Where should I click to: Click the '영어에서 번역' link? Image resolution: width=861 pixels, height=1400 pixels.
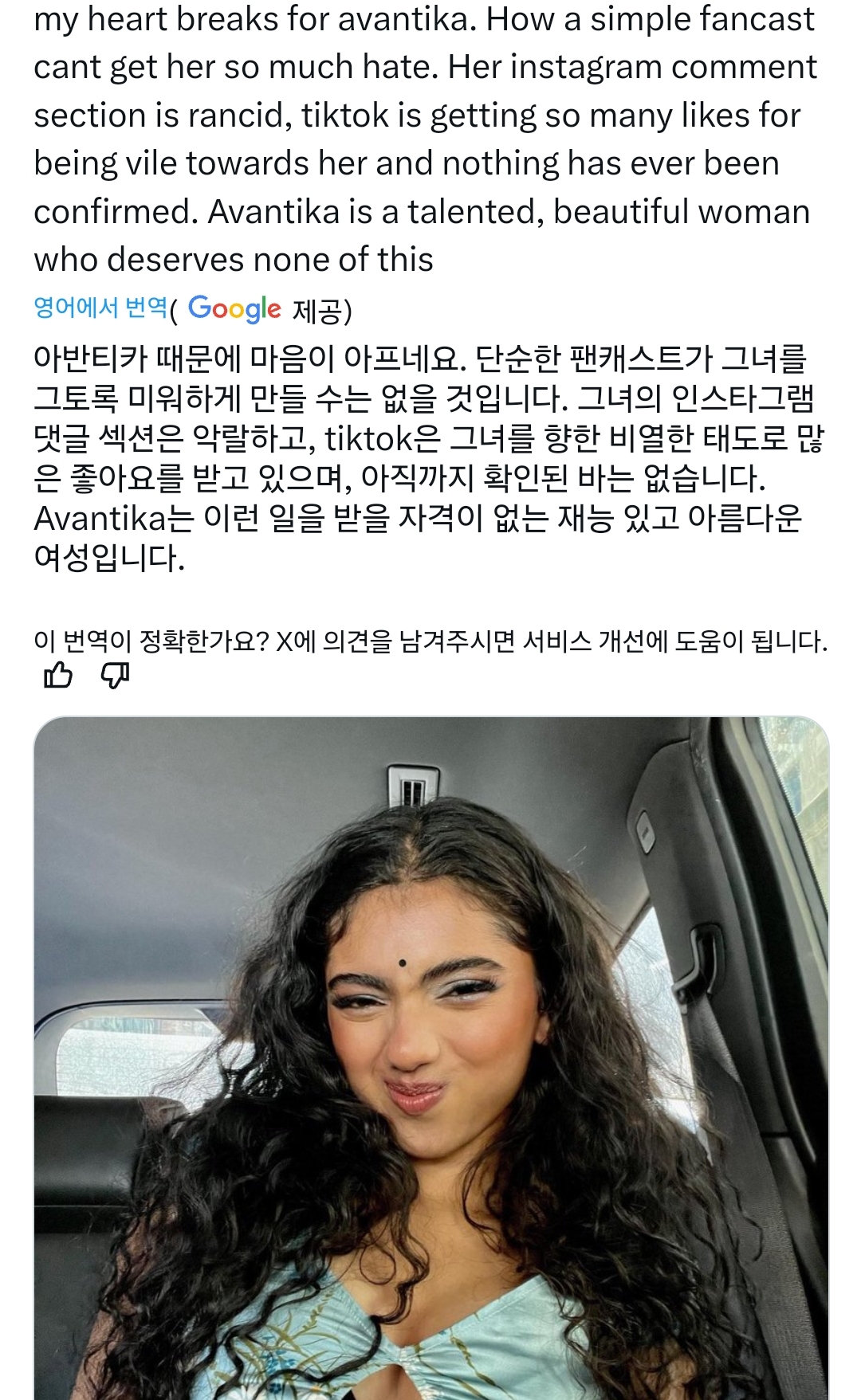tap(100, 308)
